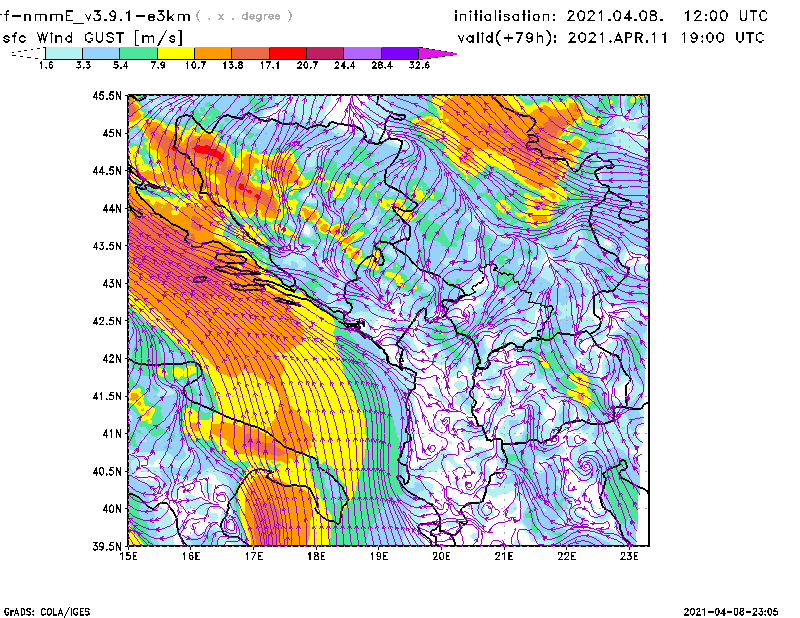Select the legend value 13.8
This screenshot has width=800, height=618.
click(233, 65)
